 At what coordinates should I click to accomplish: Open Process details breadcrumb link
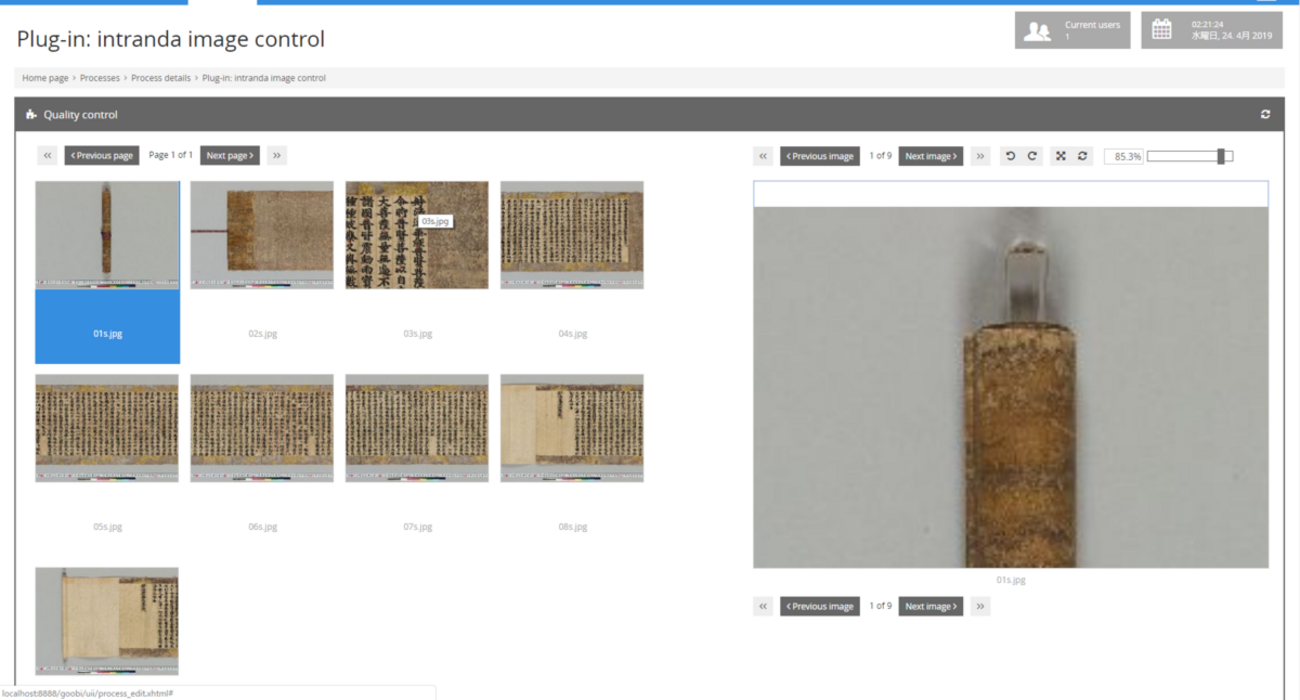160,78
